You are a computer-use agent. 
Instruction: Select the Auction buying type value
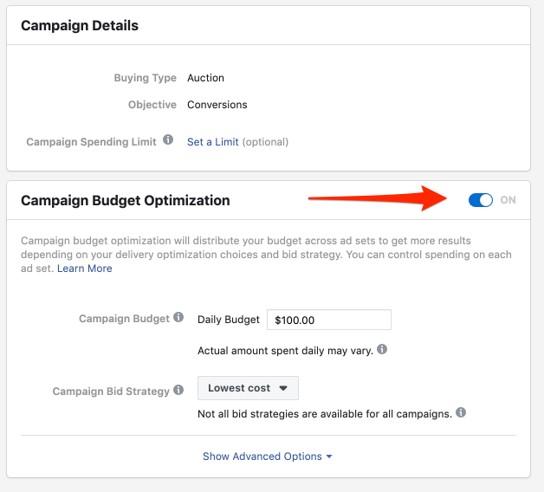(x=206, y=78)
